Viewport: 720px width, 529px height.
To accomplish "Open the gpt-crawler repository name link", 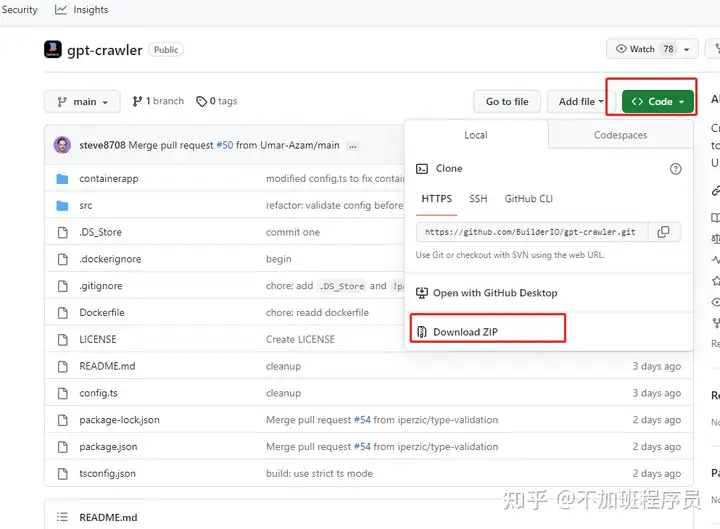I will click(x=105, y=50).
